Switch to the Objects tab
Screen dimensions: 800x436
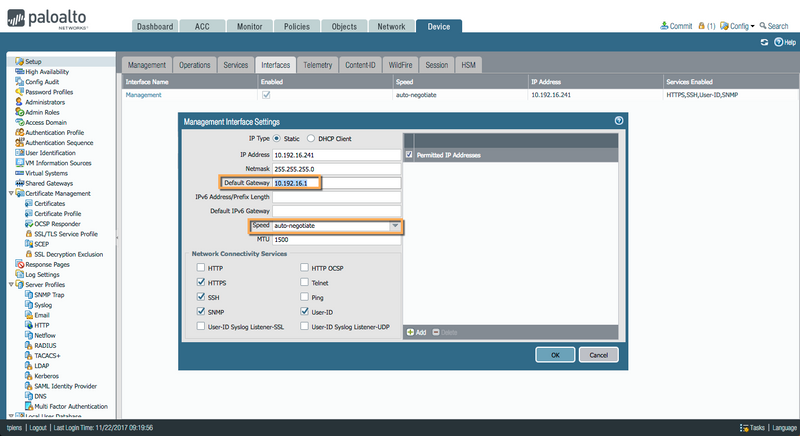(x=344, y=27)
